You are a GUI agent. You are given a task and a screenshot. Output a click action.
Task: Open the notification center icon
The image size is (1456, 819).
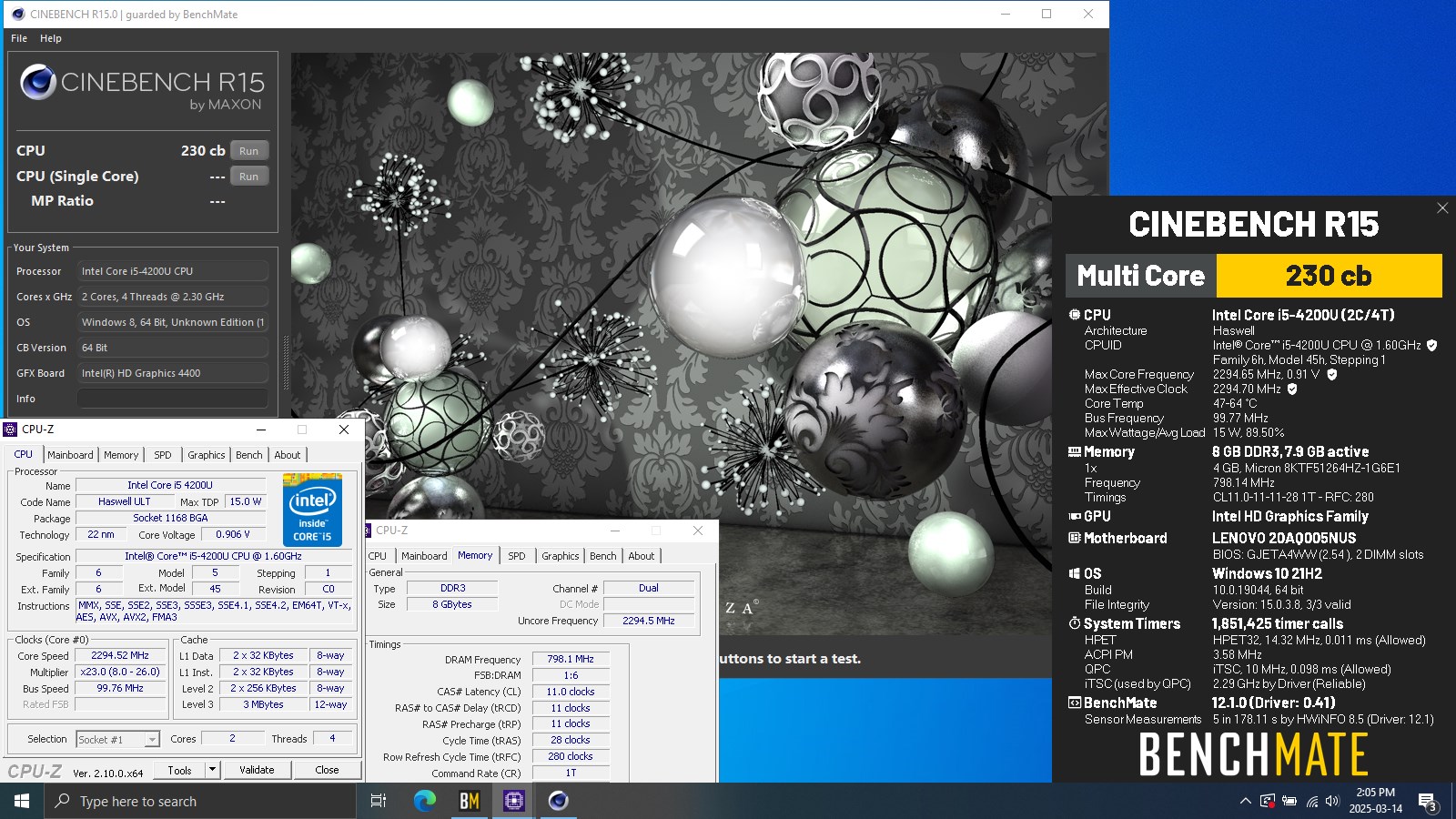click(x=1428, y=802)
